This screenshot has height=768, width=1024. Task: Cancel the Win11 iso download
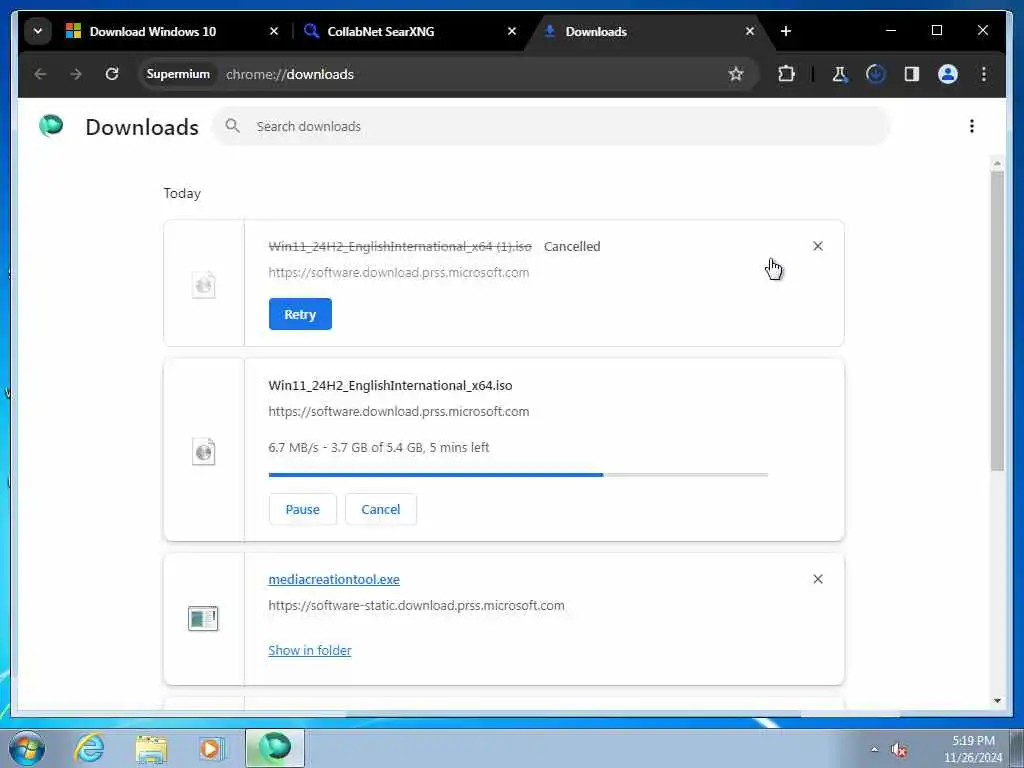(381, 509)
